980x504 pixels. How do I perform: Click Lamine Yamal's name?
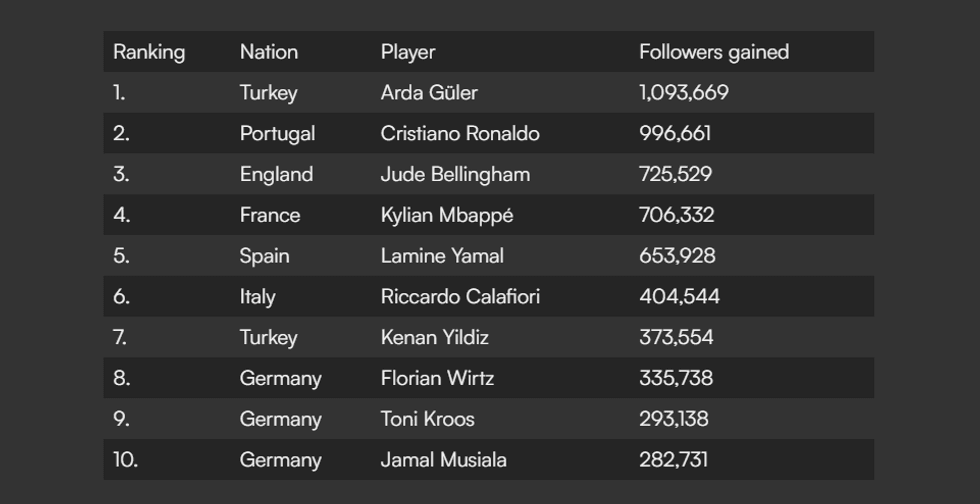pos(442,256)
